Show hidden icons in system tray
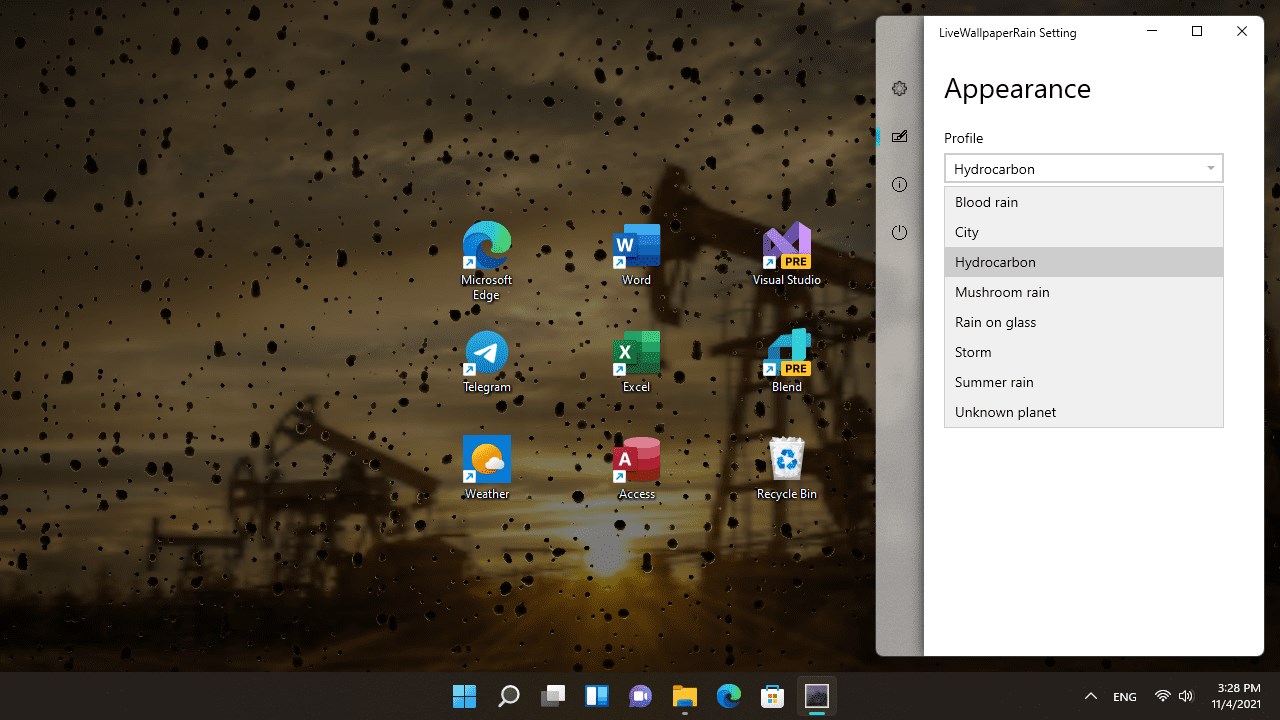 1091,696
